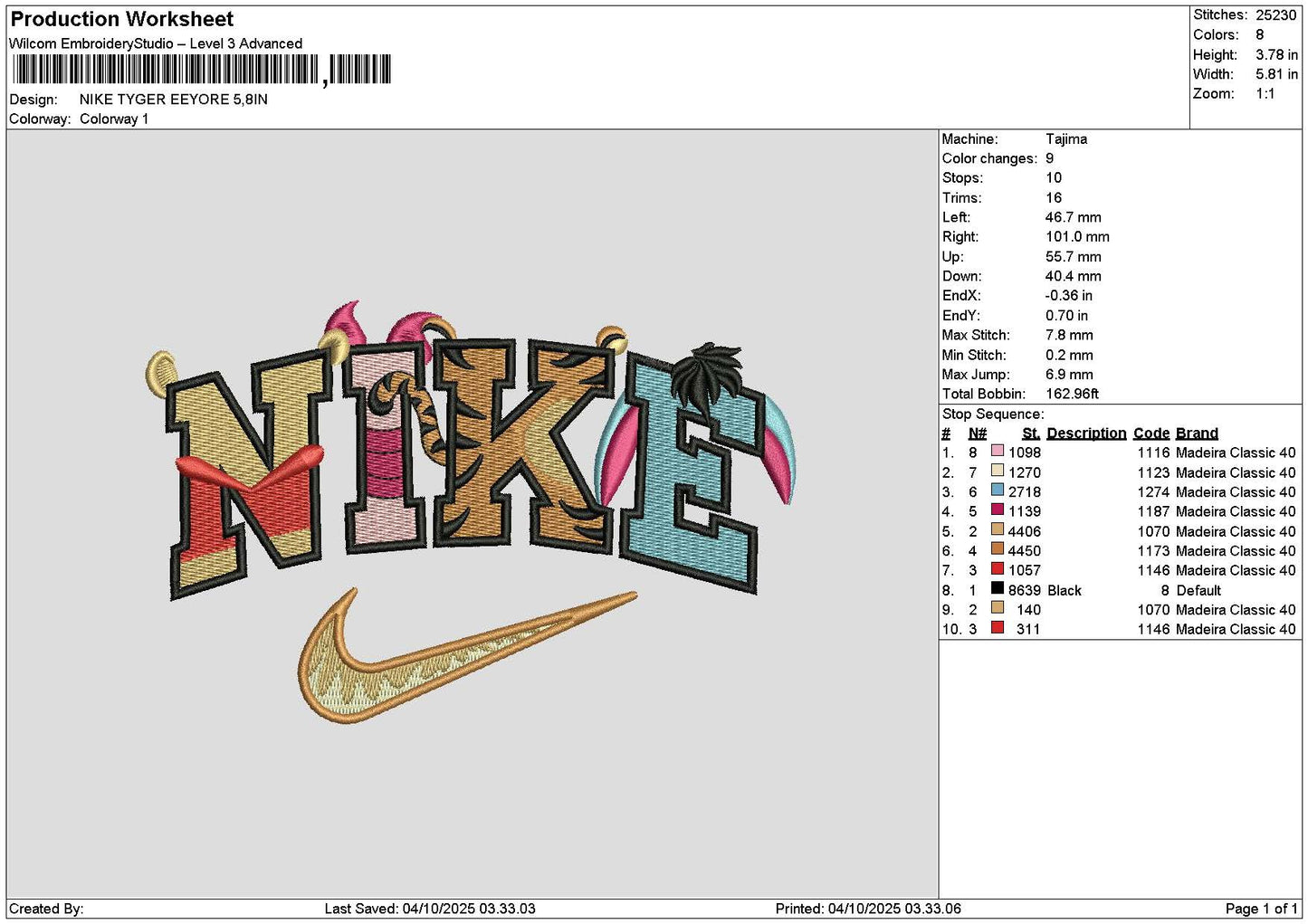Click the Up value 55.7 mm
This screenshot has height=924, width=1308.
click(x=1074, y=257)
